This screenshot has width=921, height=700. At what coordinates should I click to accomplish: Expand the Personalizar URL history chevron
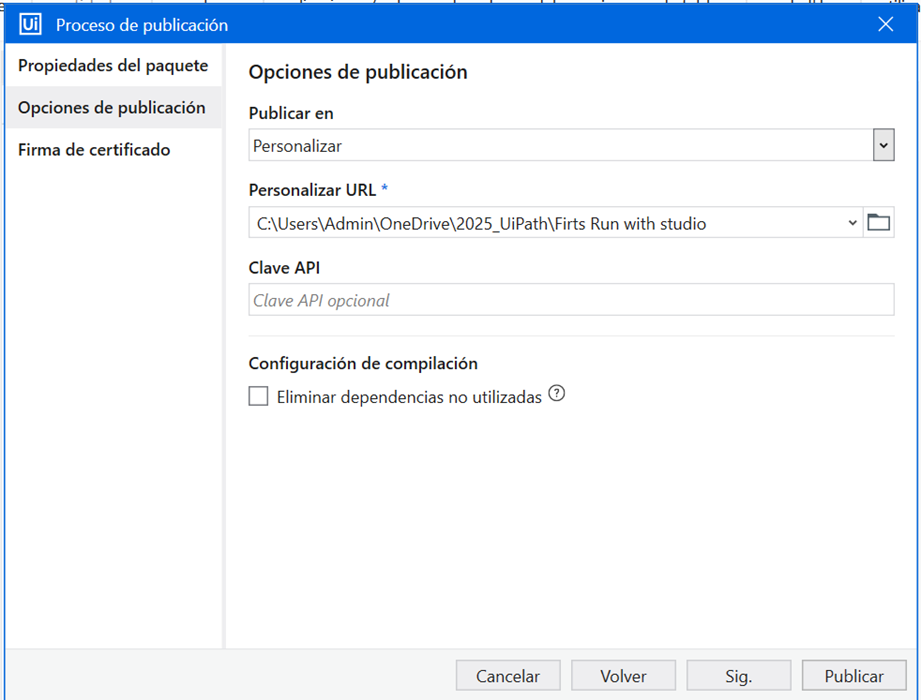pyautogui.click(x=852, y=223)
